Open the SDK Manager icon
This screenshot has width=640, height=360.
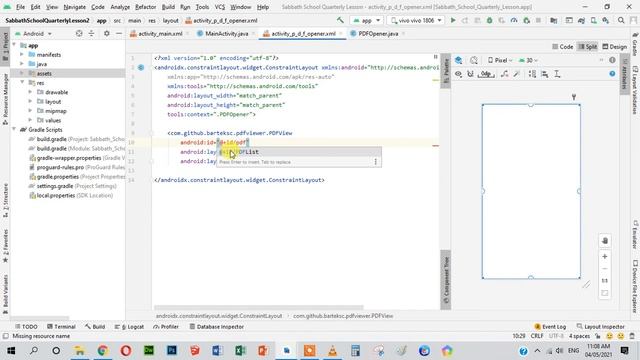click(606, 20)
